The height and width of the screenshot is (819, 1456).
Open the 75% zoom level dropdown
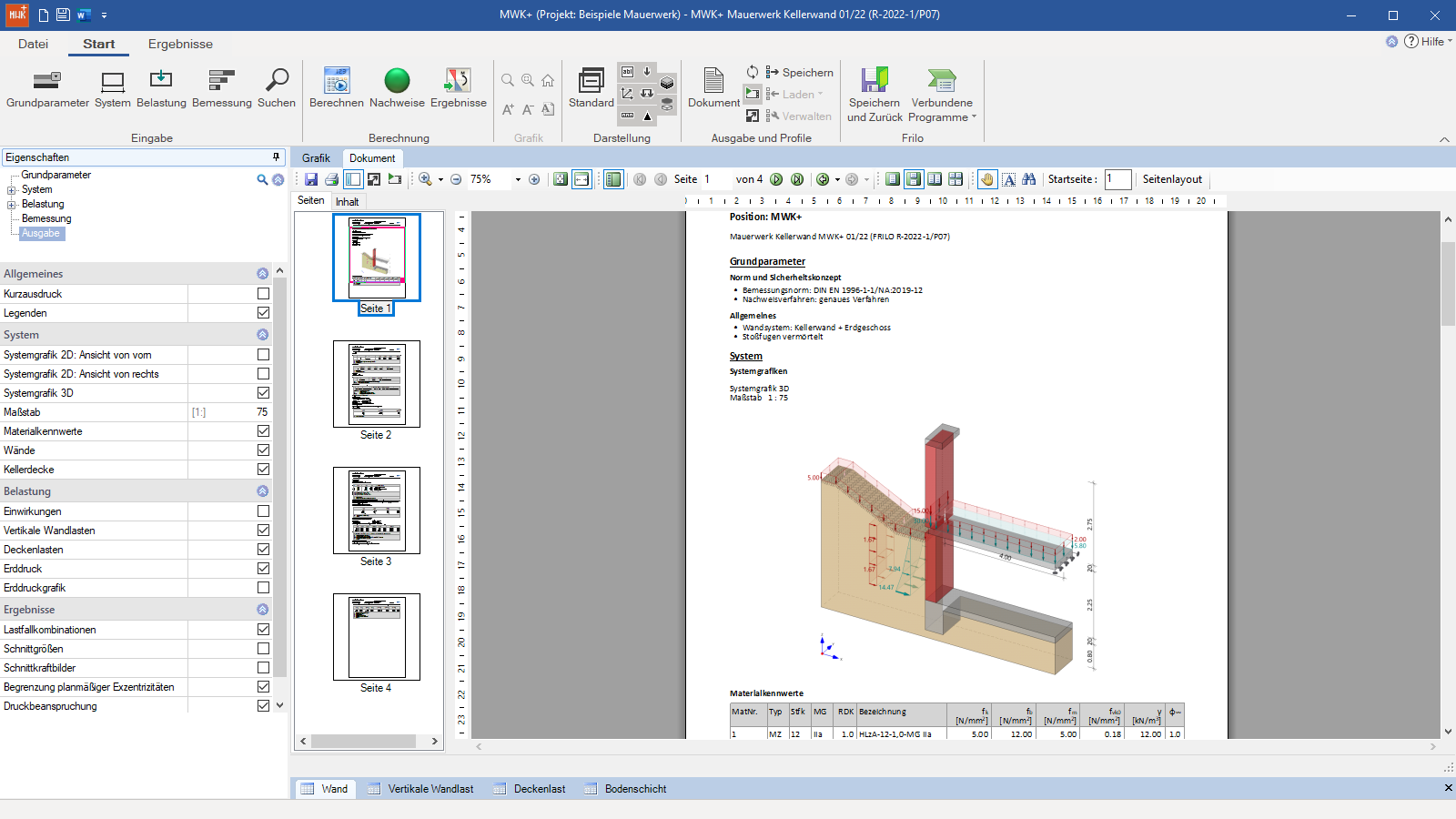click(518, 179)
